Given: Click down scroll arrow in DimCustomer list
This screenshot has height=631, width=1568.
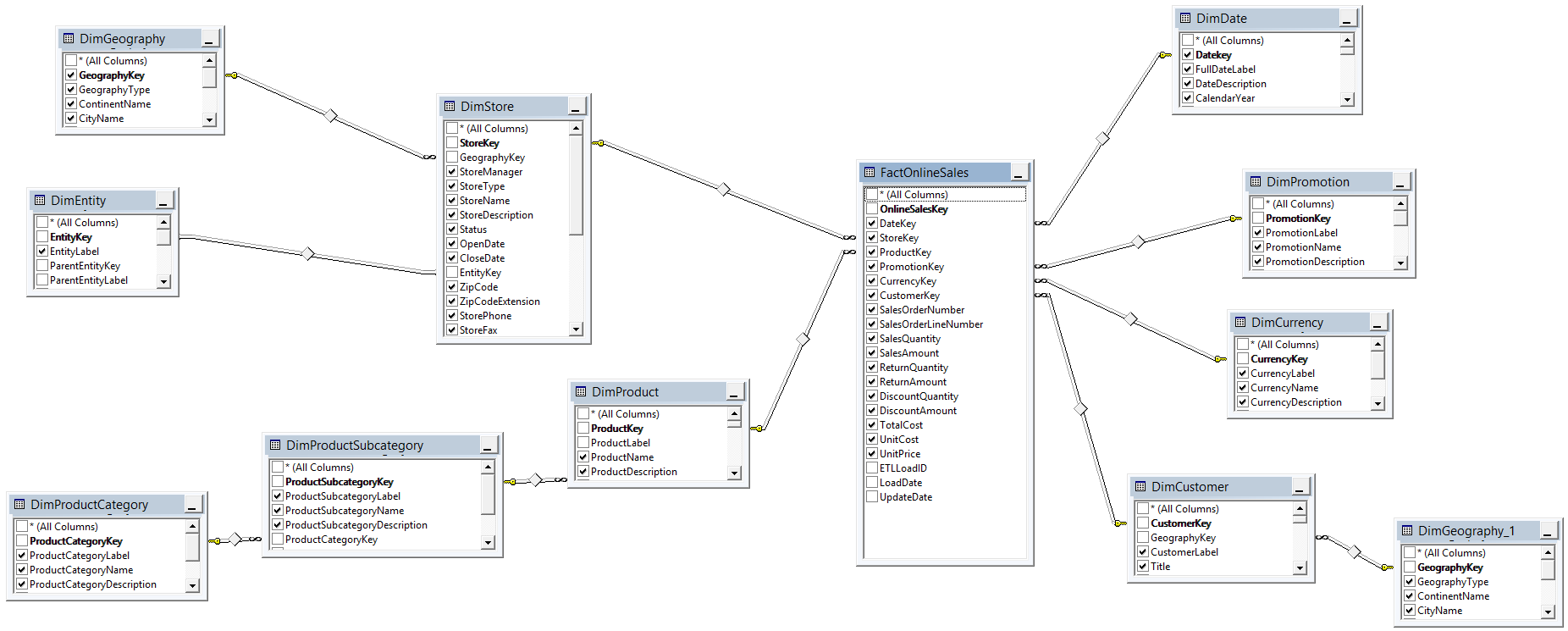Looking at the screenshot, I should pyautogui.click(x=1300, y=567).
